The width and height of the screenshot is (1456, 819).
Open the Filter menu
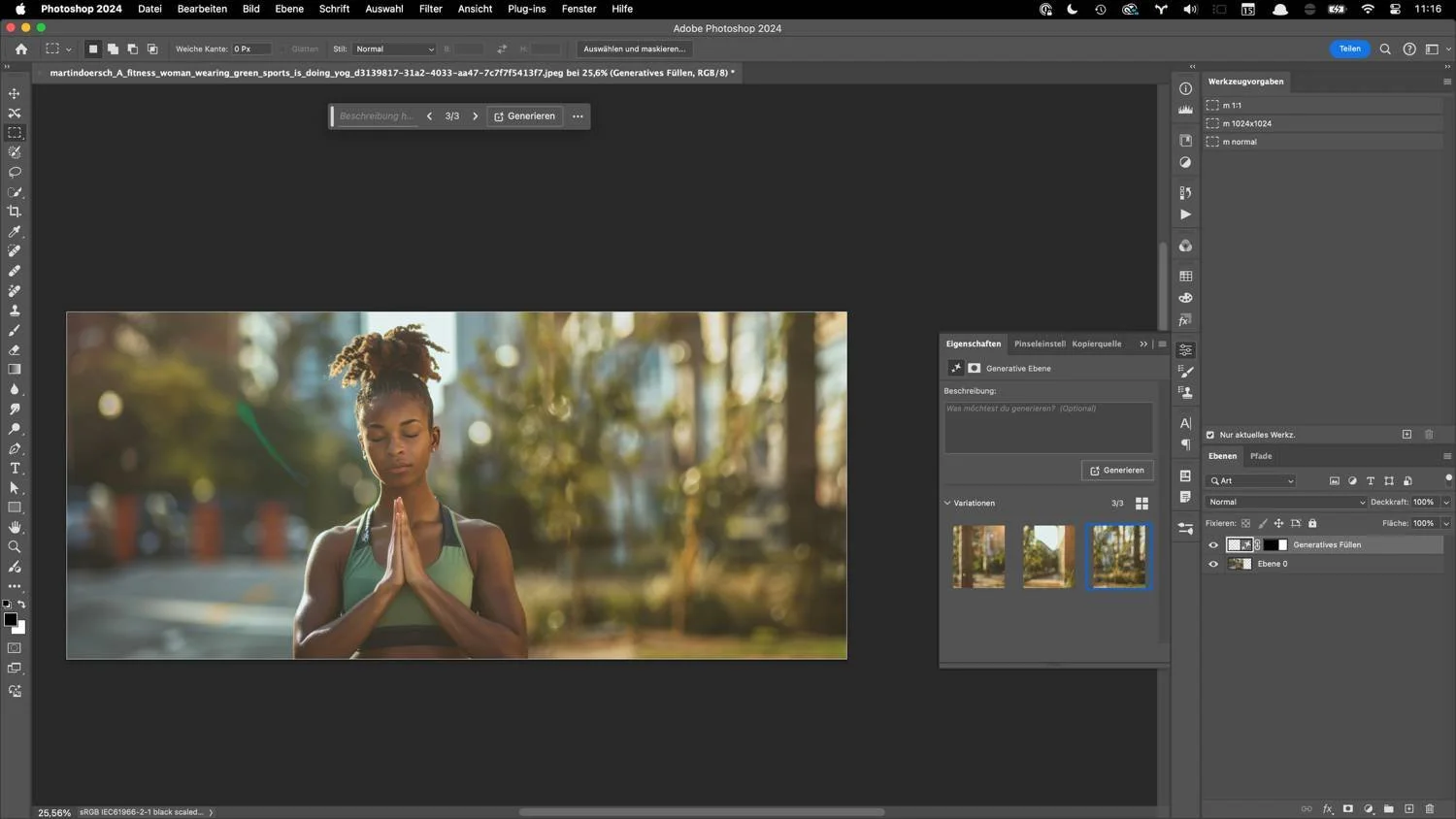[430, 9]
